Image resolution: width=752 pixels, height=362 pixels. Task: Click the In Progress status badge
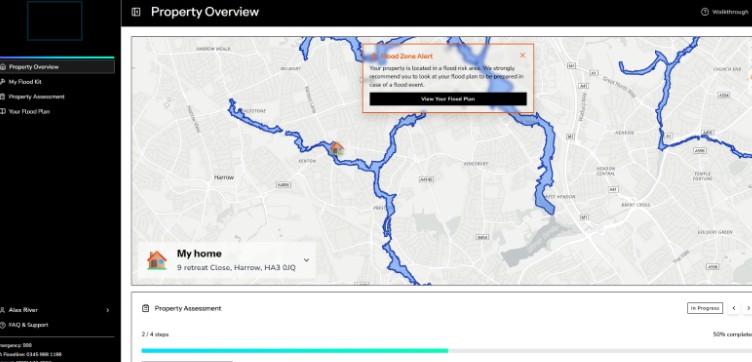coord(705,308)
